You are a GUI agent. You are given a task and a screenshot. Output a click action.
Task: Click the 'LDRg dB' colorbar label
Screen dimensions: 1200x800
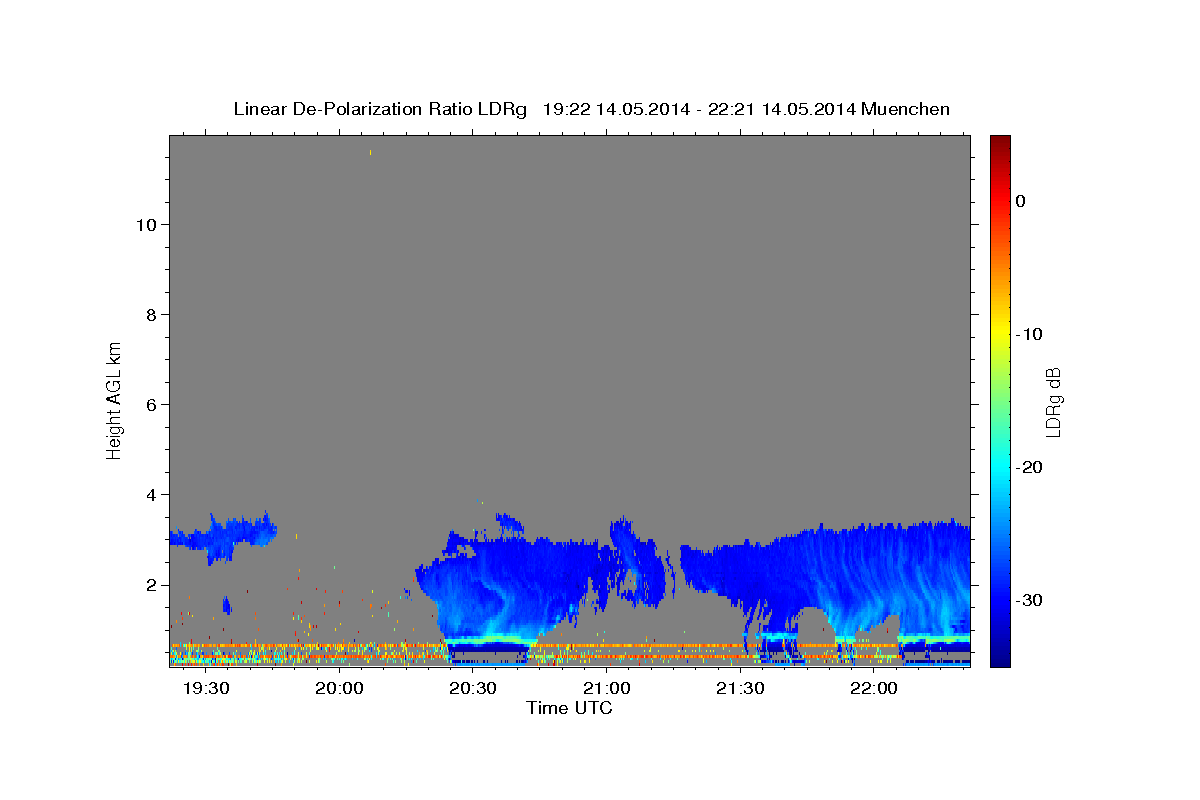point(1053,402)
